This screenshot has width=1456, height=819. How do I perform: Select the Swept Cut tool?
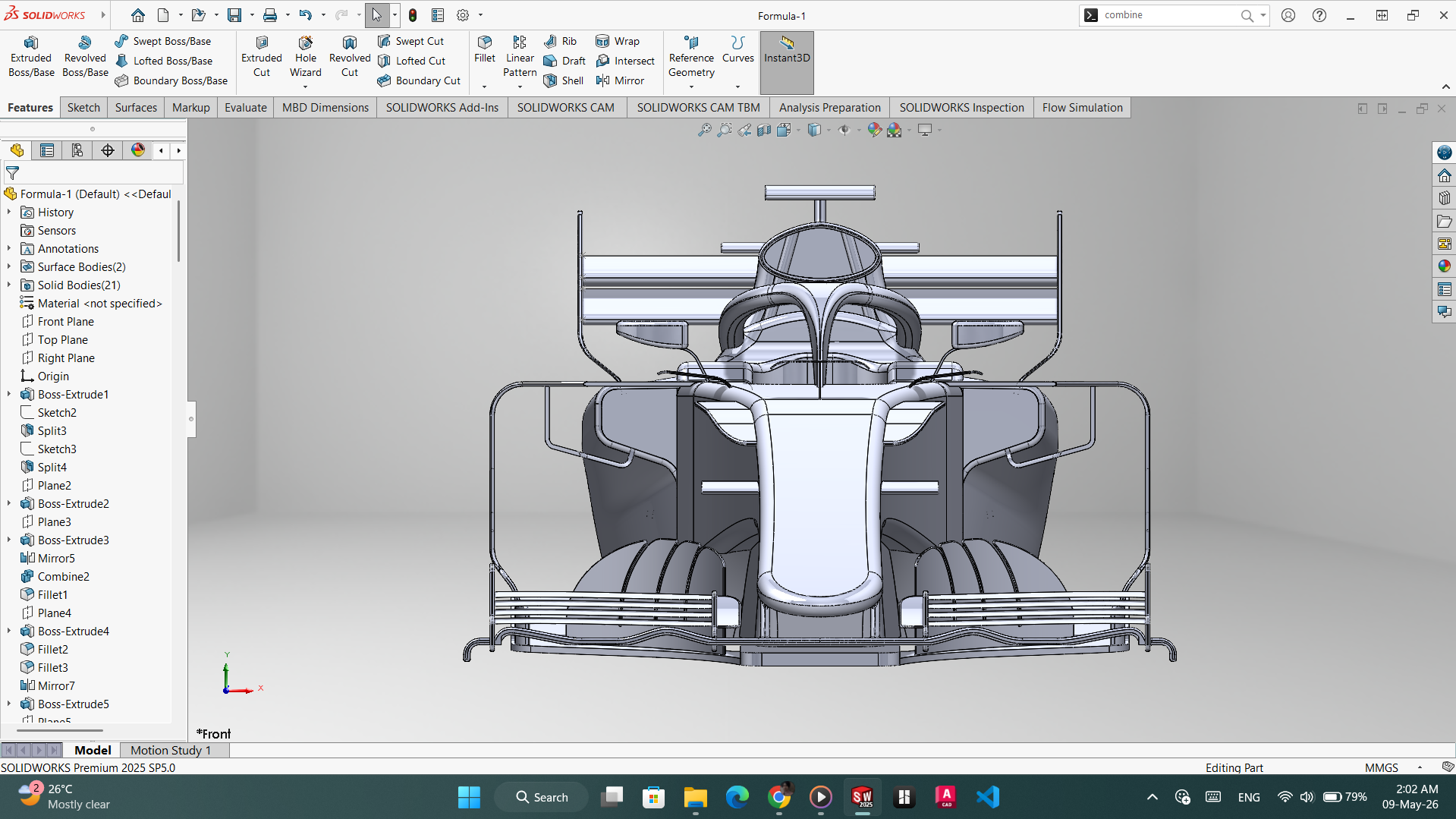411,41
